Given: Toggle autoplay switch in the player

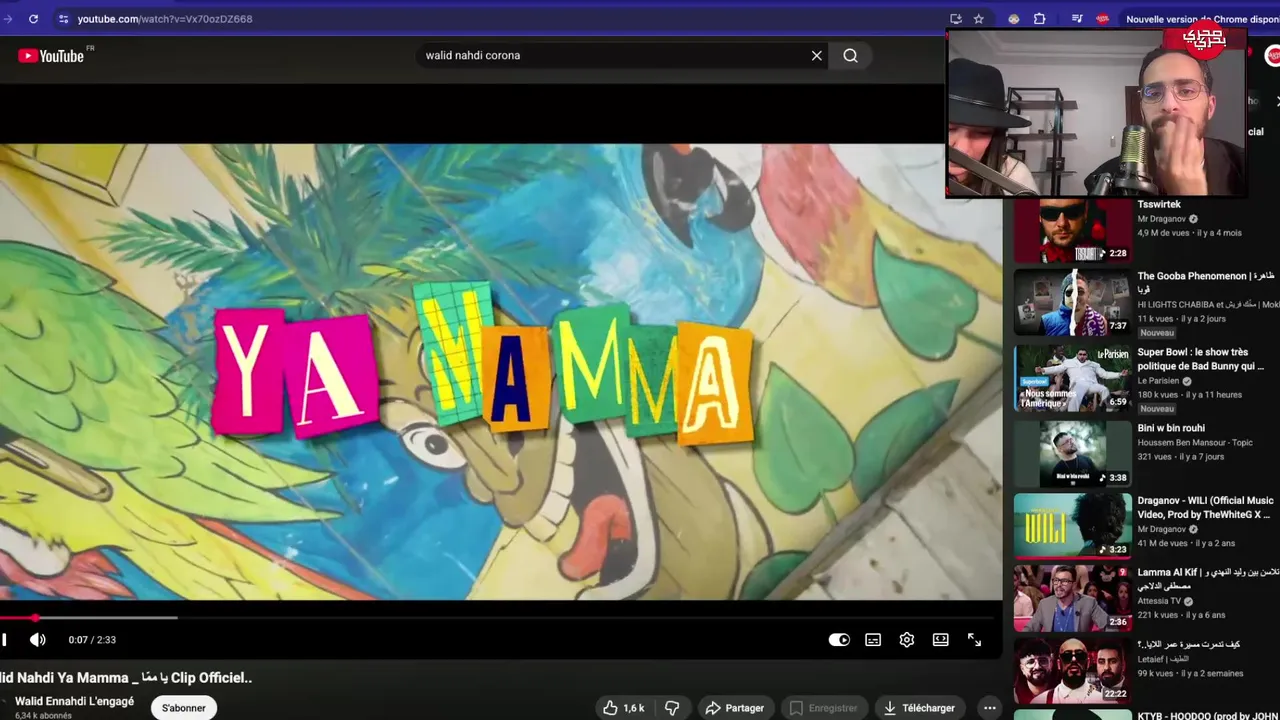Looking at the screenshot, I should click(x=839, y=640).
